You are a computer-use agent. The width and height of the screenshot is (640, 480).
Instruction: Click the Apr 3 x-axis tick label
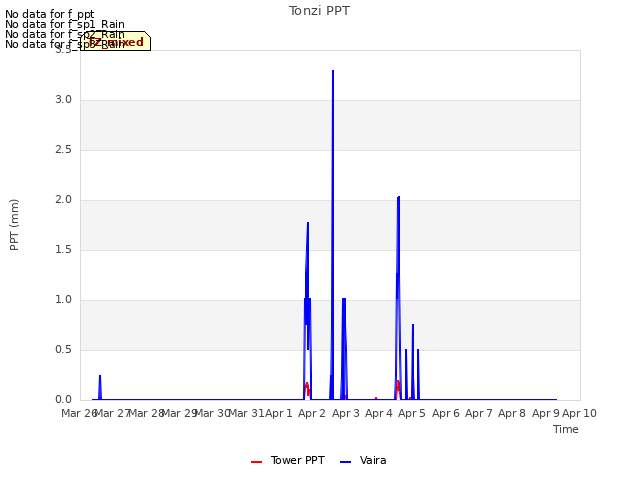click(345, 413)
